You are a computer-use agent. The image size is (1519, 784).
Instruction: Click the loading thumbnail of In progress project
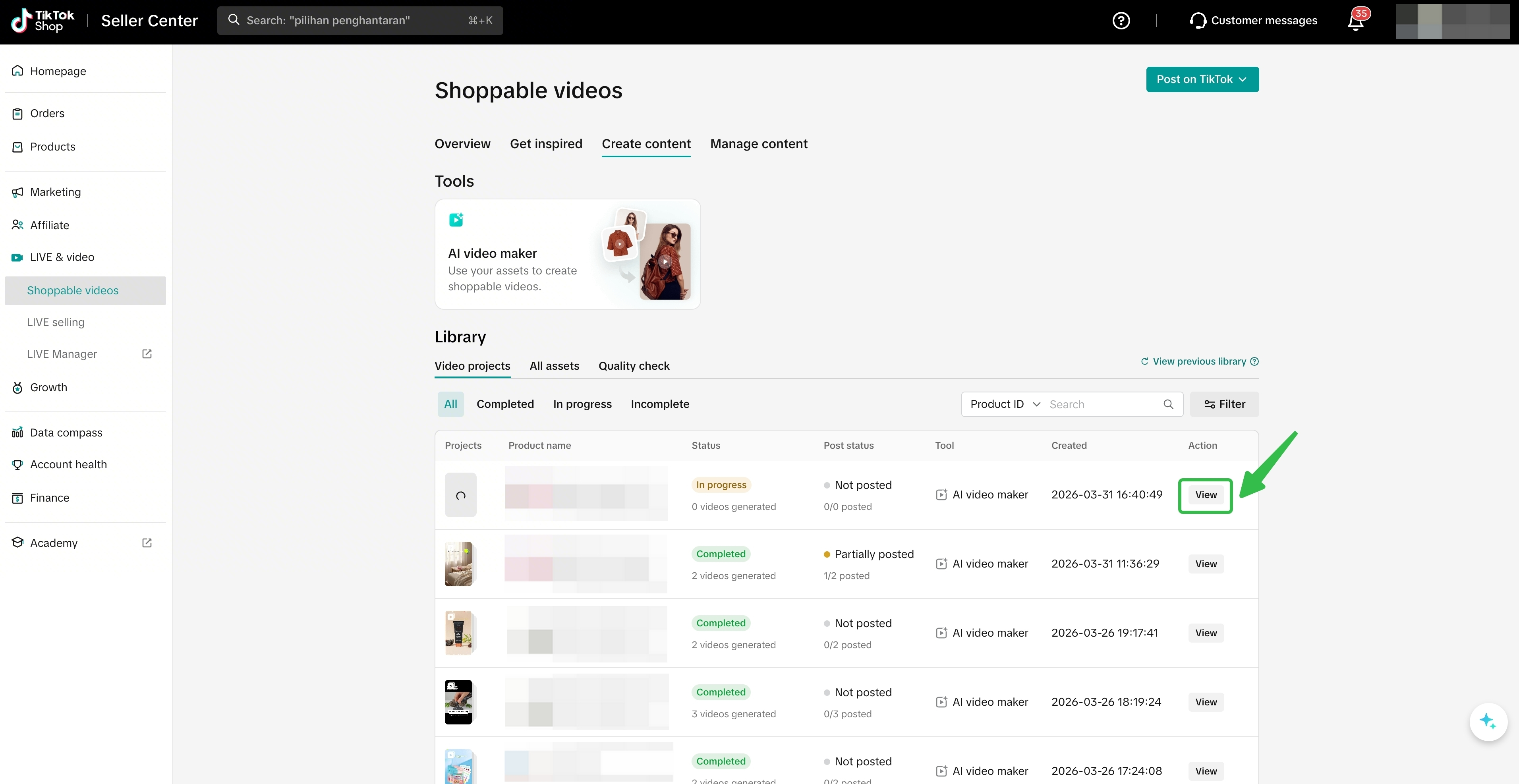pos(460,495)
